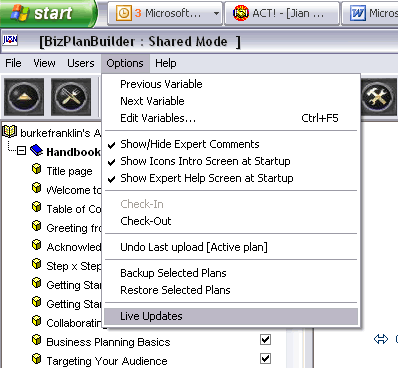Open the Help menu

pos(166,63)
